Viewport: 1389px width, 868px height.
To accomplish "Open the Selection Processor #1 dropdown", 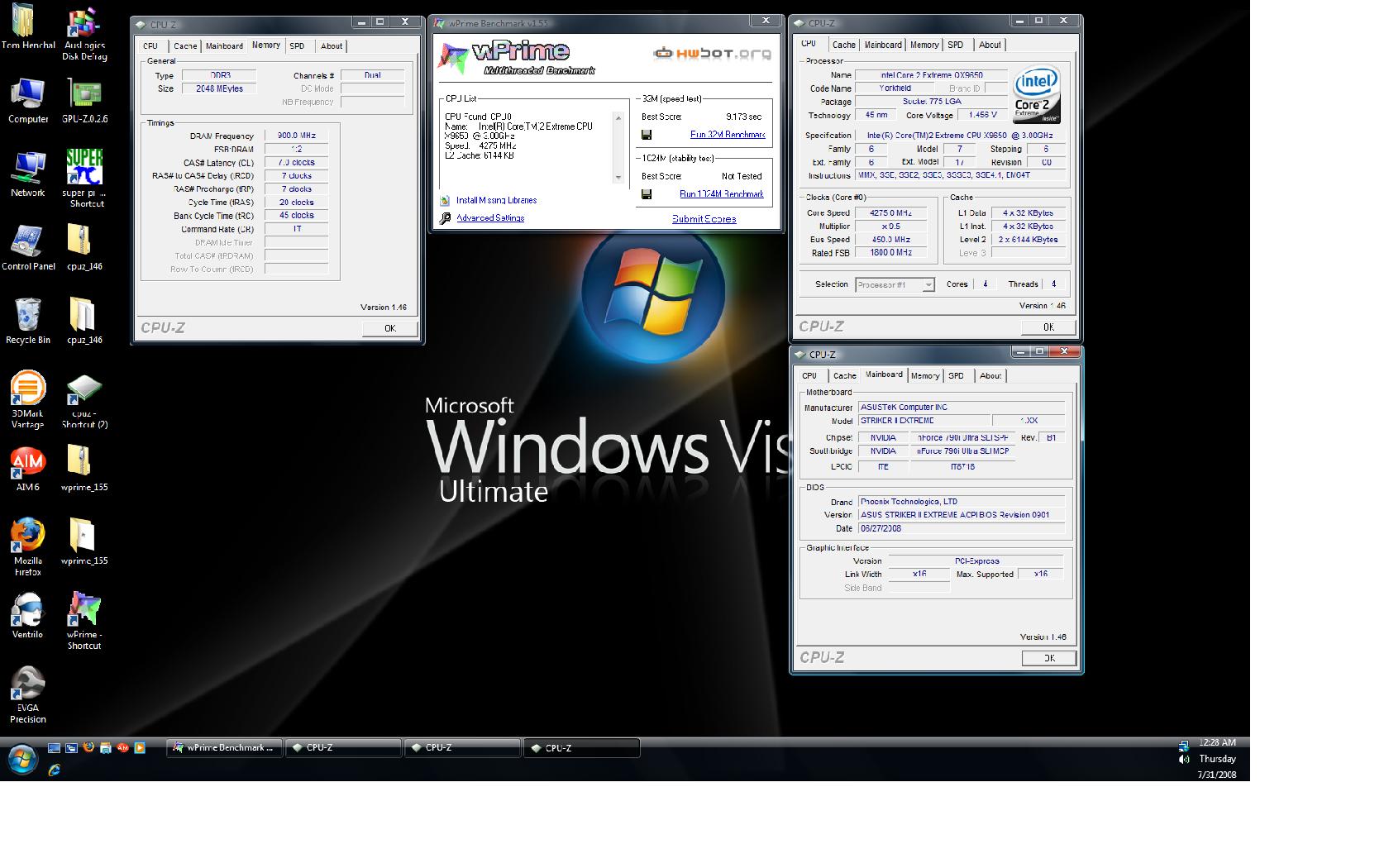I will (895, 284).
